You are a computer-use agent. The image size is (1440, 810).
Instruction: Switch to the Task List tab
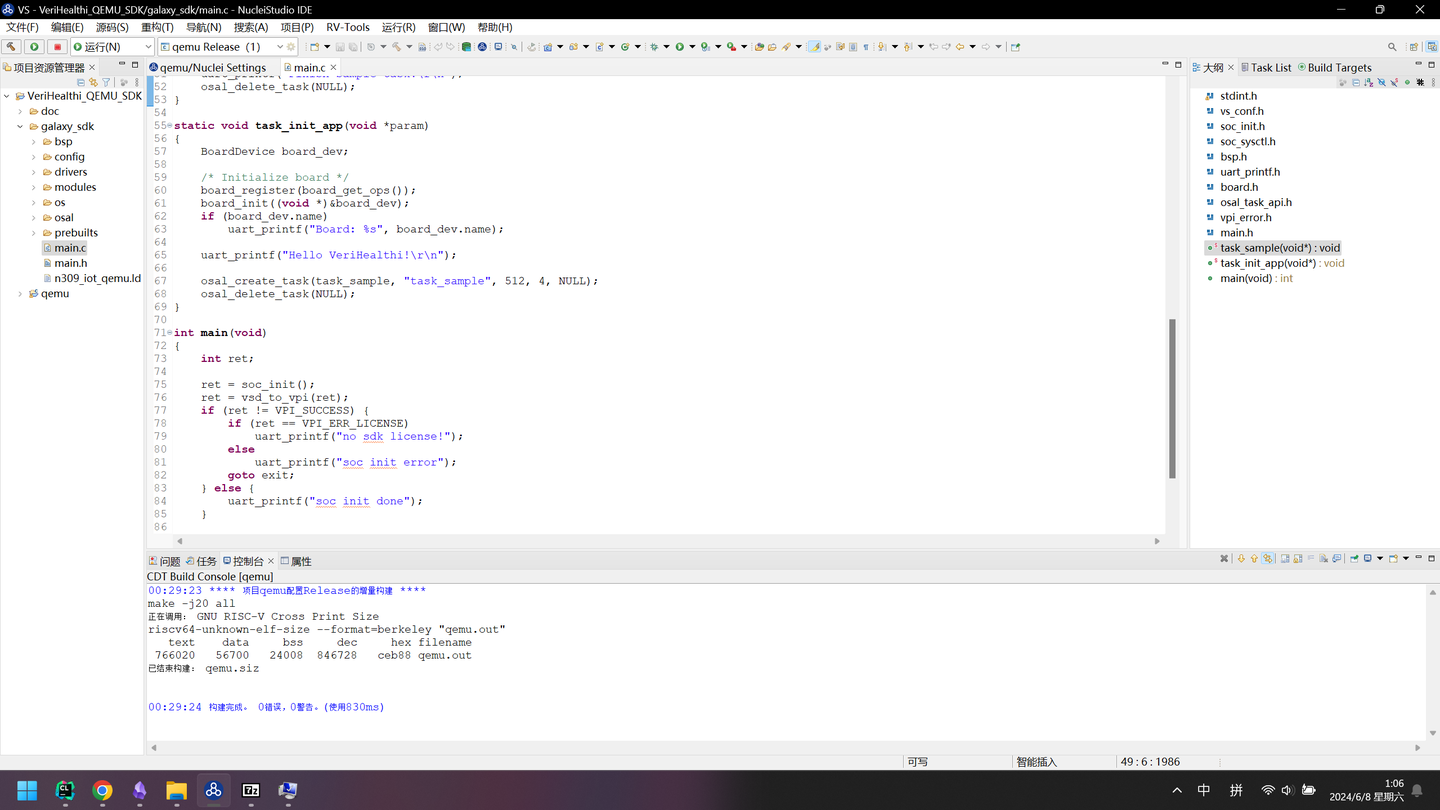(x=1266, y=68)
